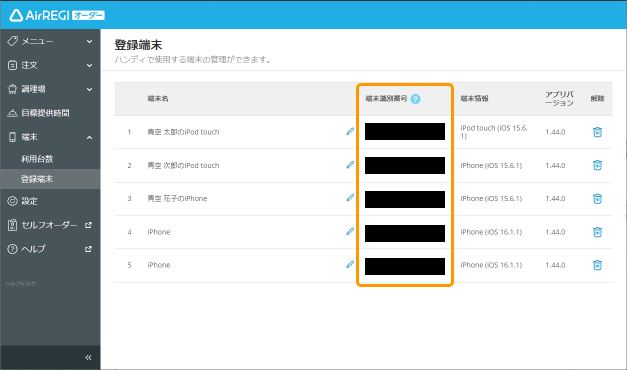The image size is (627, 370).
Task: Expand the 注文 chevron arrow
Action: [90, 65]
